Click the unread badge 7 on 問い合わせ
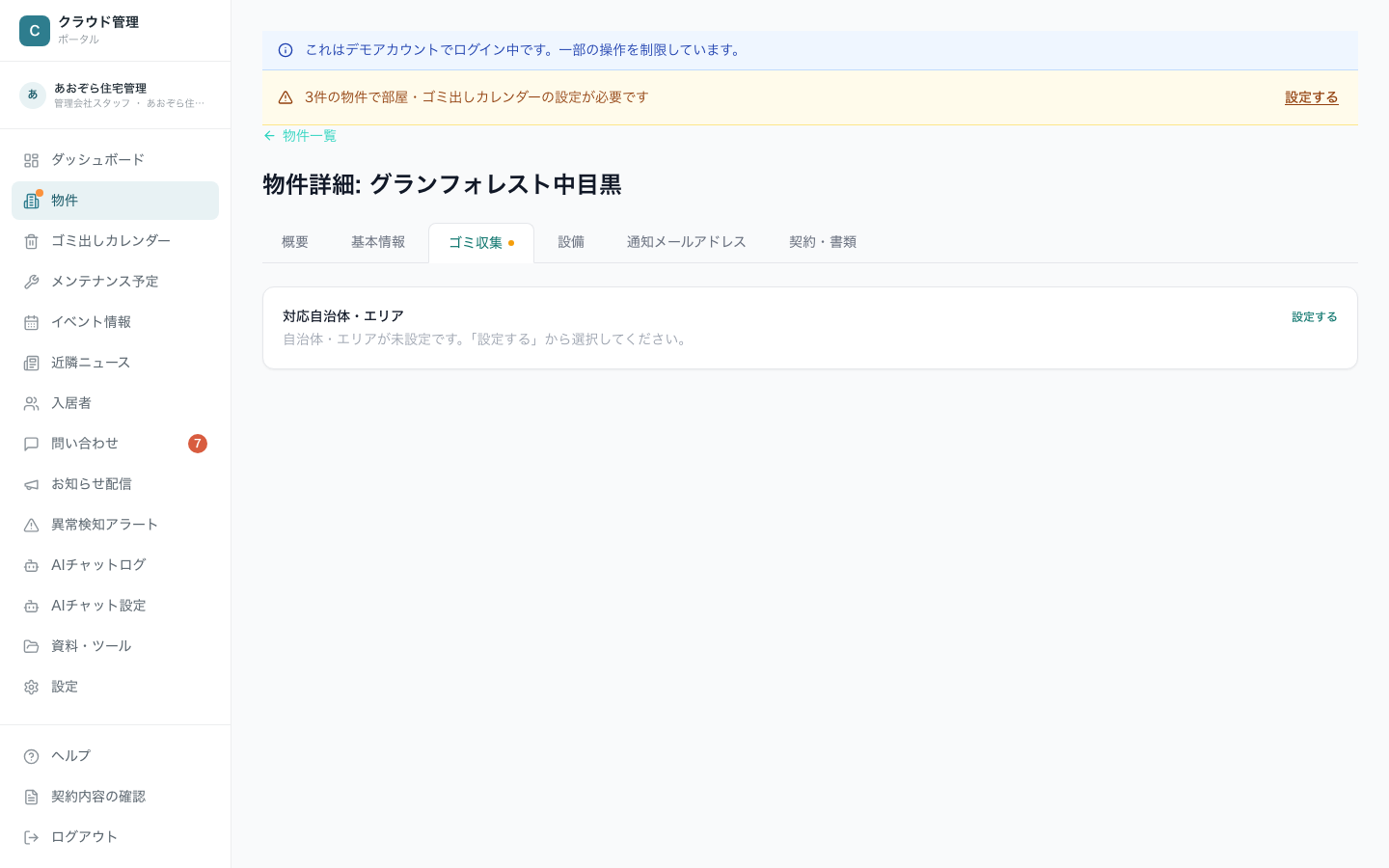 [198, 444]
